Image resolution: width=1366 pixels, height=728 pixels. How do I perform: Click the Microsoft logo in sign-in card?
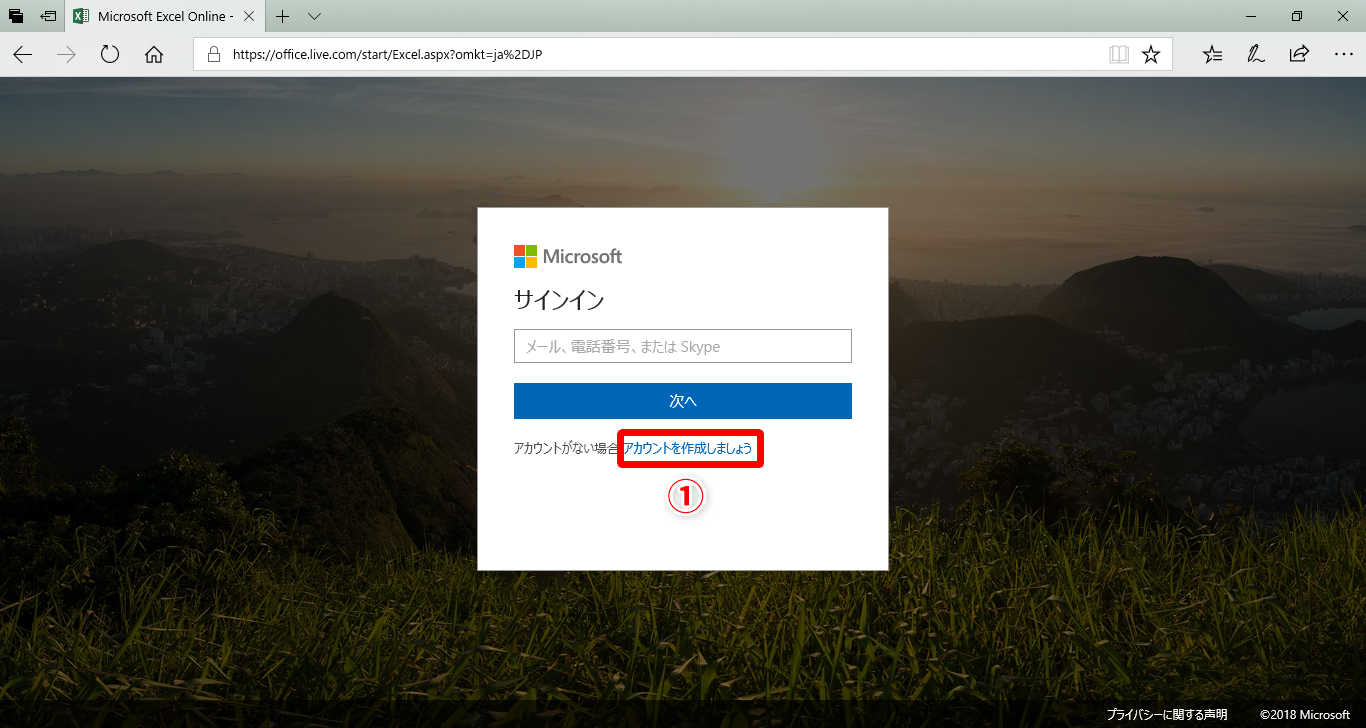pos(568,257)
